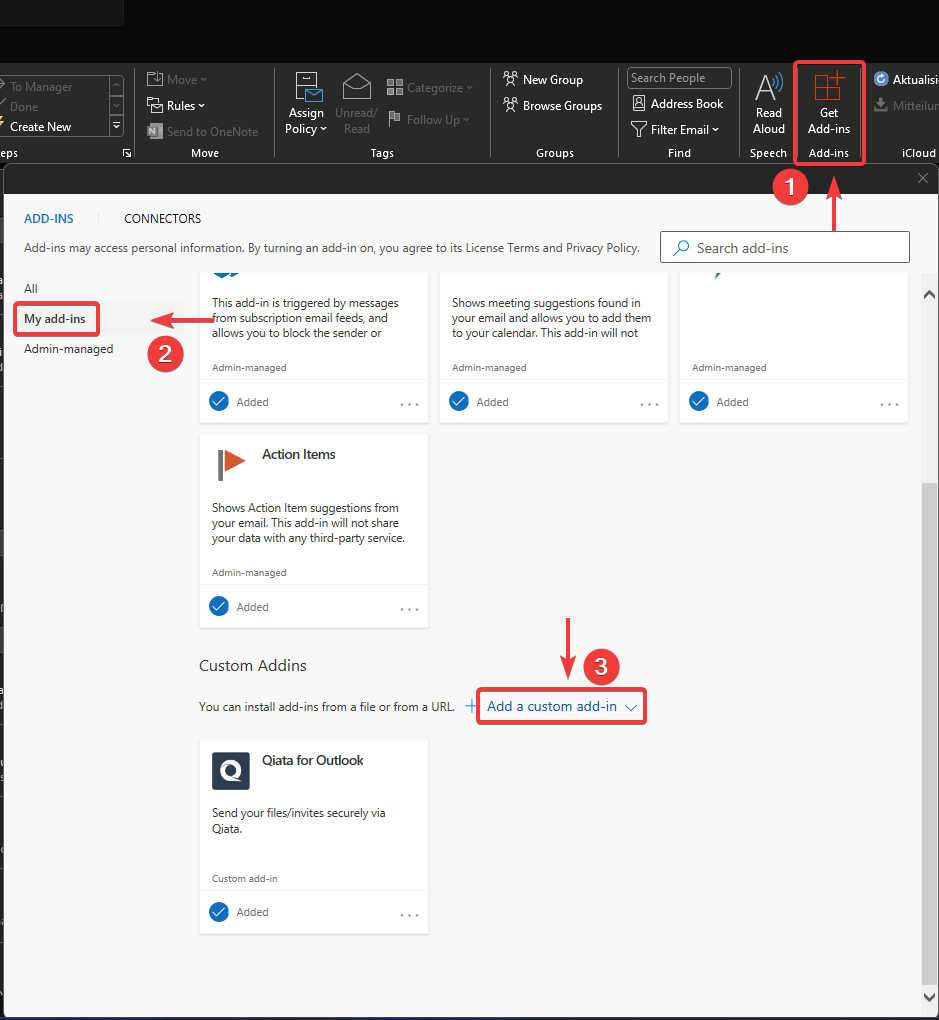Select My add-ins in the sidebar
The height and width of the screenshot is (1020, 939).
[x=56, y=318]
